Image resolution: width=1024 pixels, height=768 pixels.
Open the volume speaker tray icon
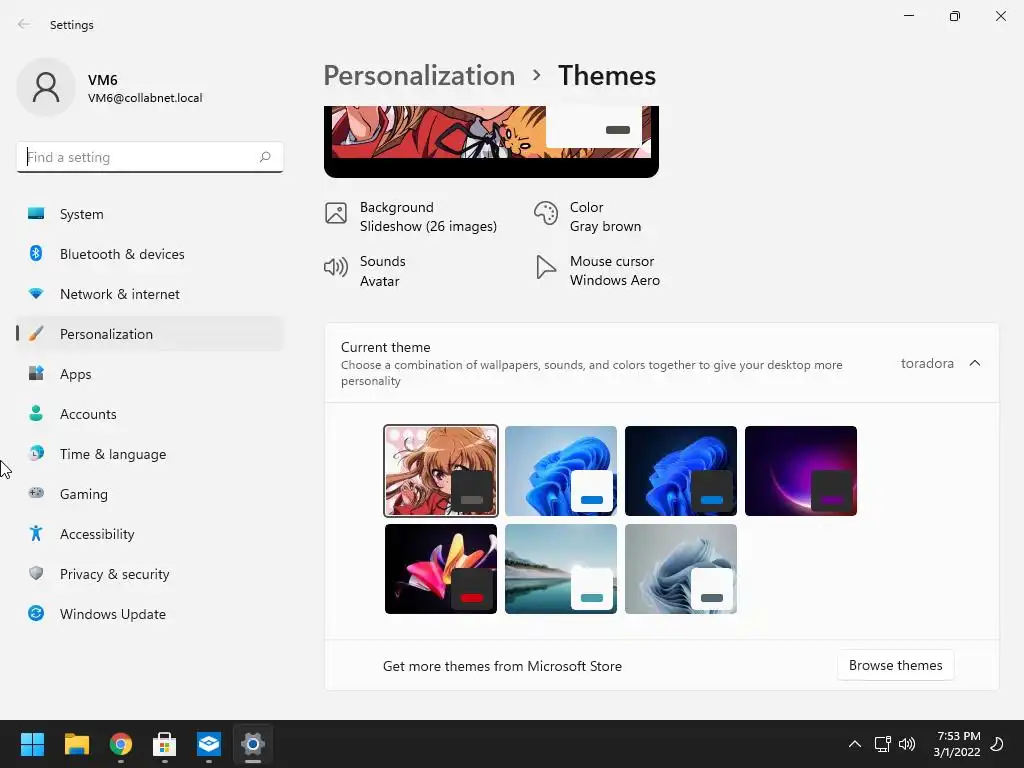(x=906, y=744)
